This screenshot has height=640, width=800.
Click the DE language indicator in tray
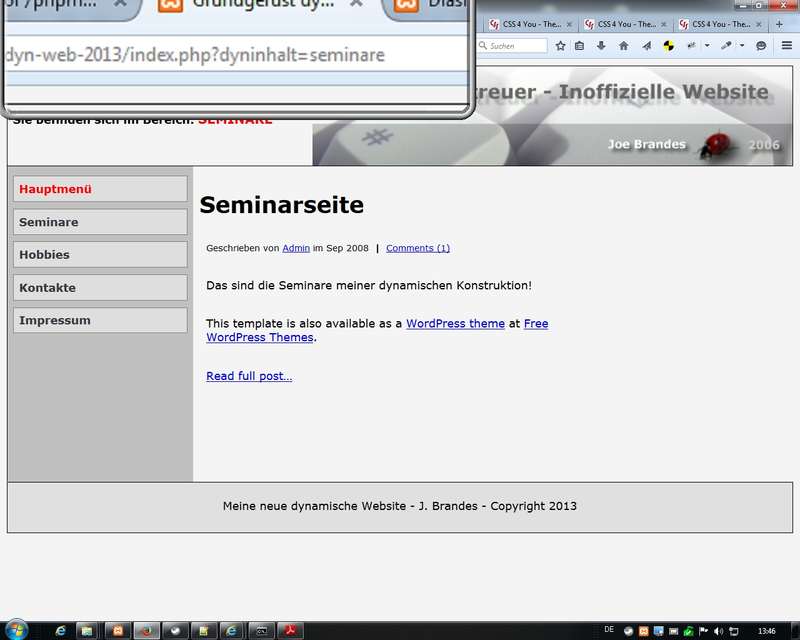pos(609,629)
